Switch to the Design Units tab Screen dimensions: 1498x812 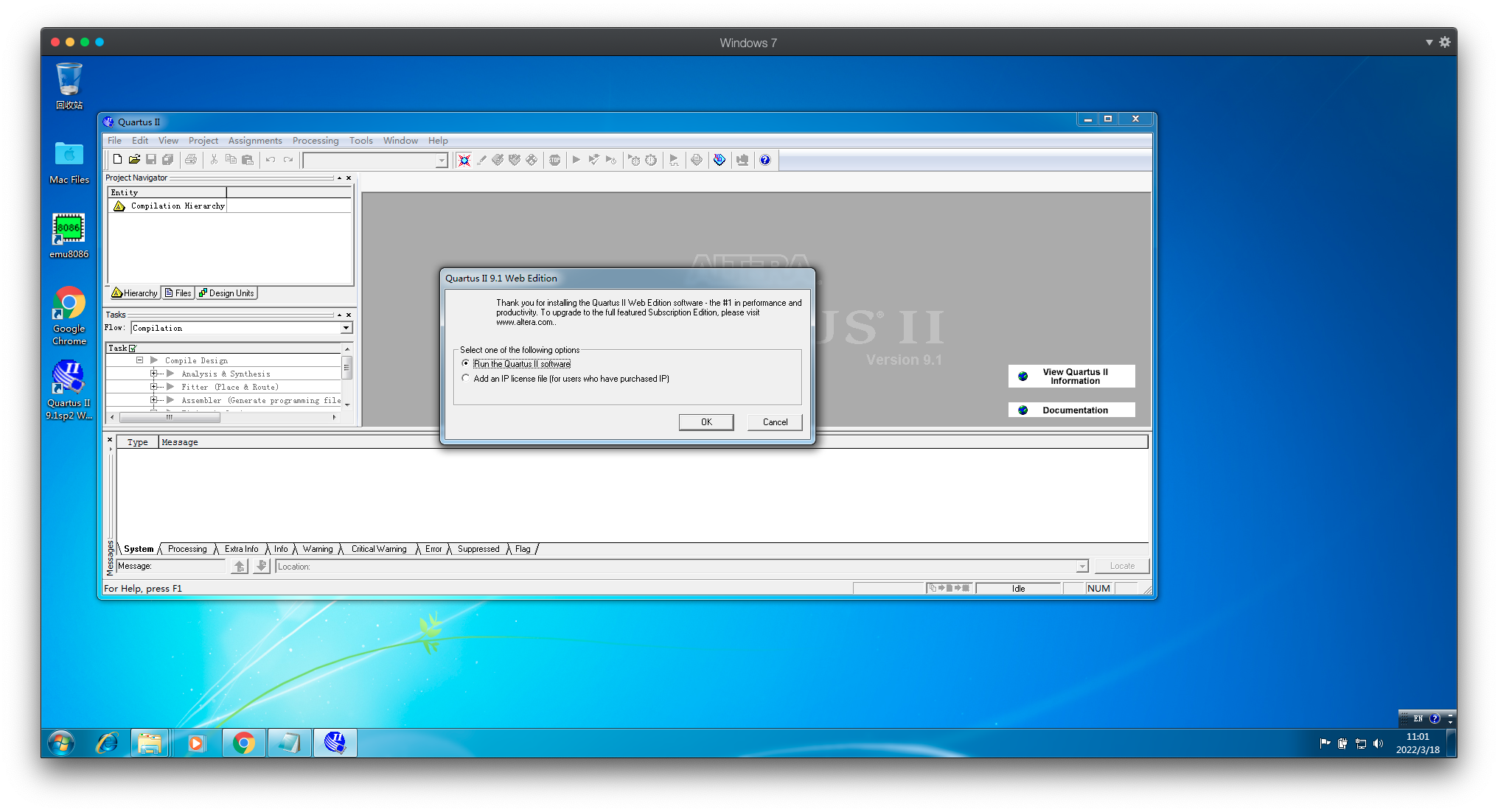click(x=226, y=293)
